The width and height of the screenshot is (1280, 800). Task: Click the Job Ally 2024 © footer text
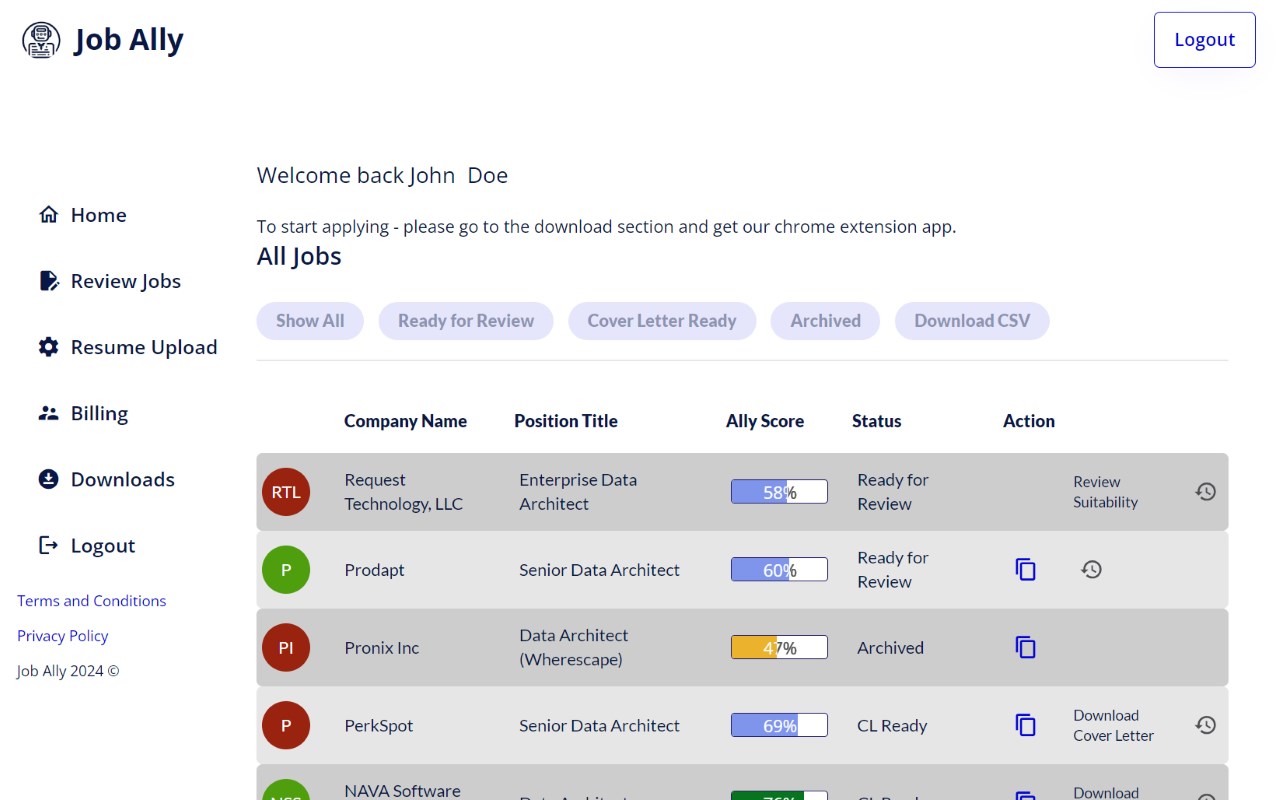point(68,671)
